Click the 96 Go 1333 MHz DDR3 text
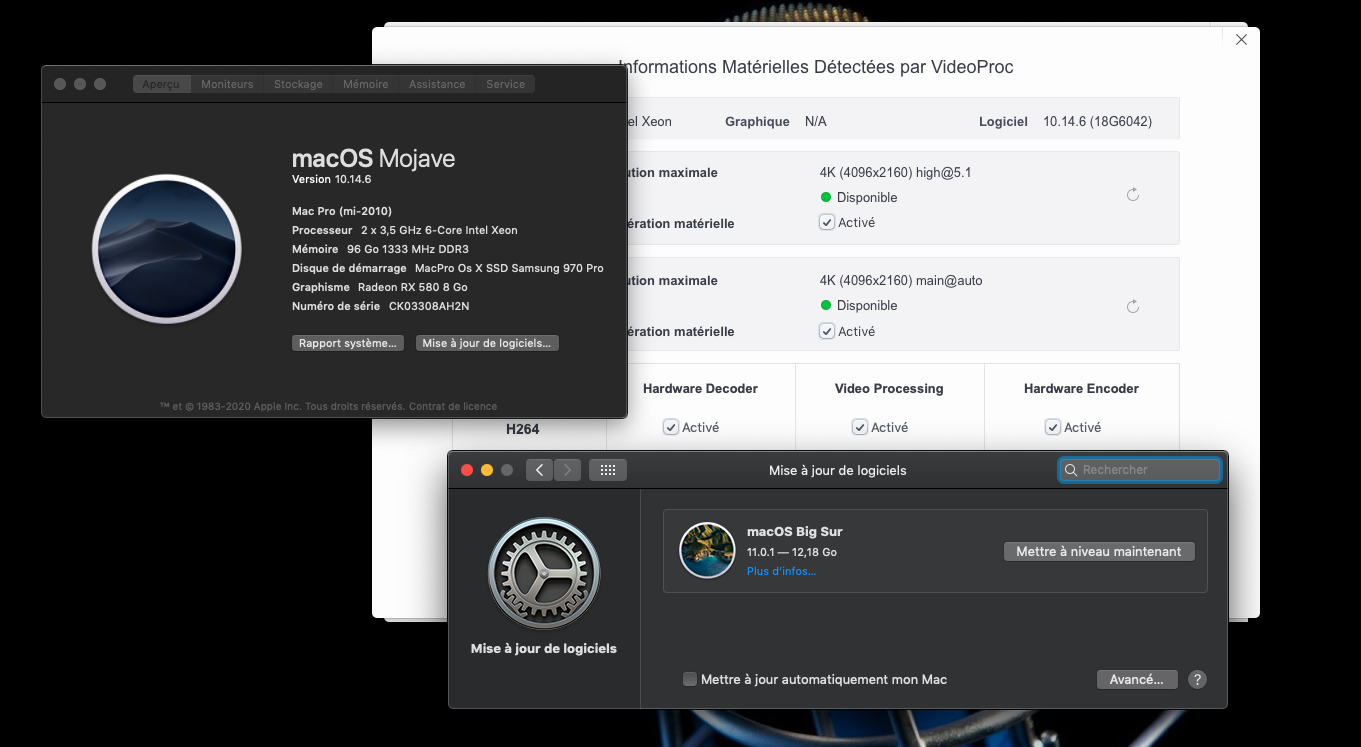The width and height of the screenshot is (1361, 747). (x=408, y=249)
